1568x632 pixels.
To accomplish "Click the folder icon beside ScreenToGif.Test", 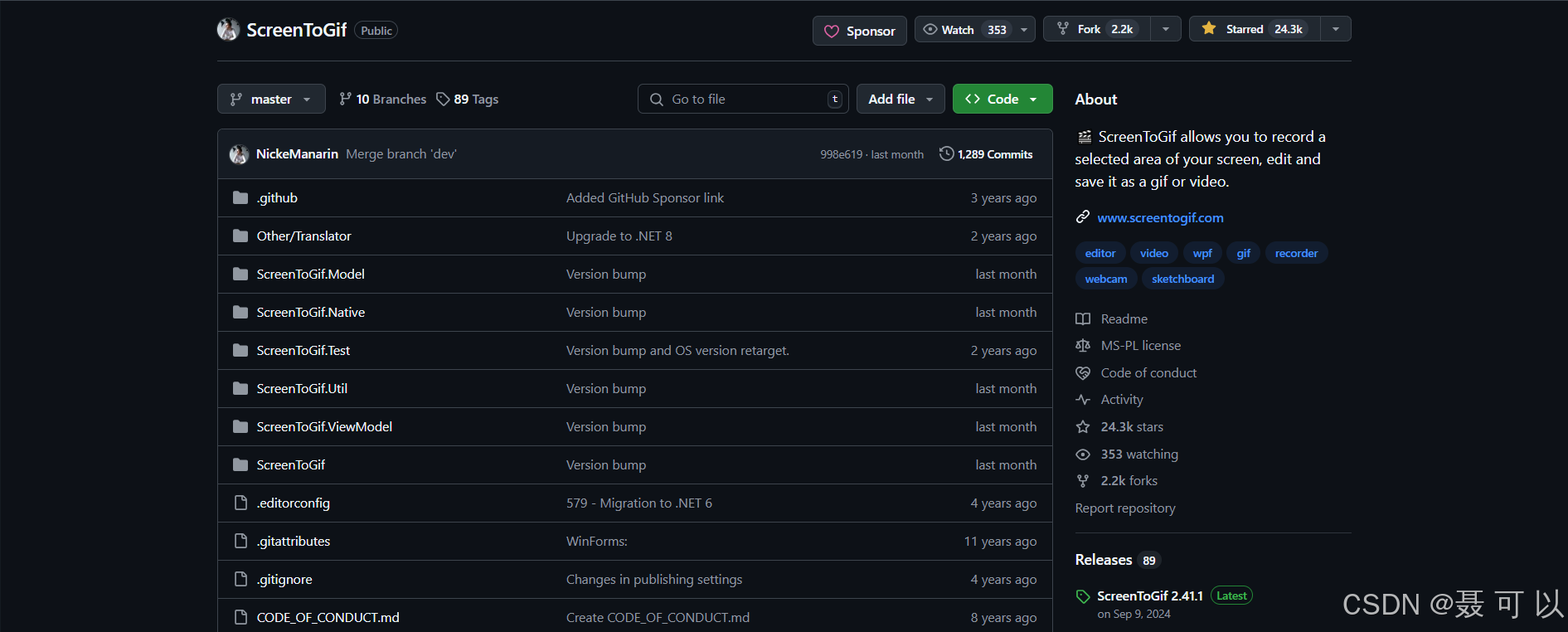I will [240, 350].
